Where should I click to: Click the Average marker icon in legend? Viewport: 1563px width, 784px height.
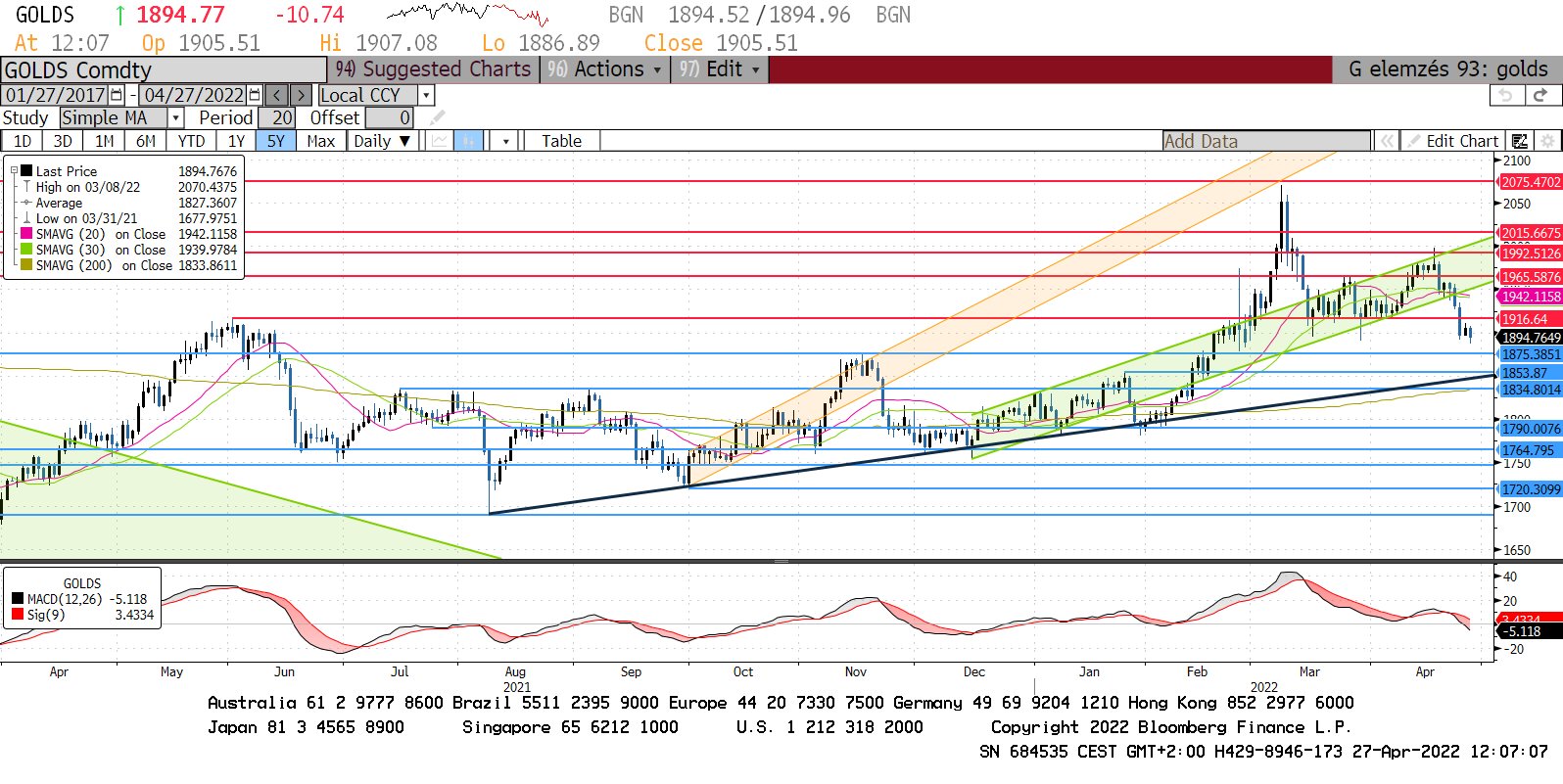pos(26,203)
